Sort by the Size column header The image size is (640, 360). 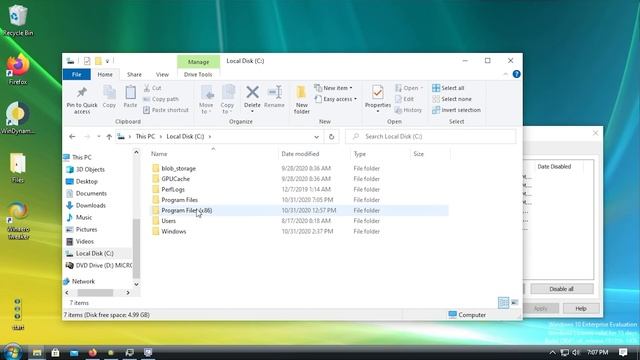[x=418, y=154]
